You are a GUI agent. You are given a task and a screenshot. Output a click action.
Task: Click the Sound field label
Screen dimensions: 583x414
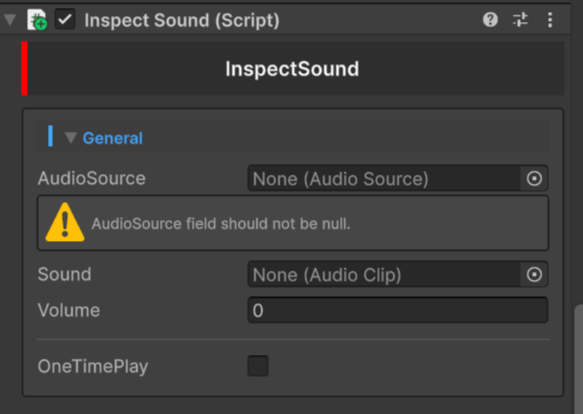click(x=64, y=274)
